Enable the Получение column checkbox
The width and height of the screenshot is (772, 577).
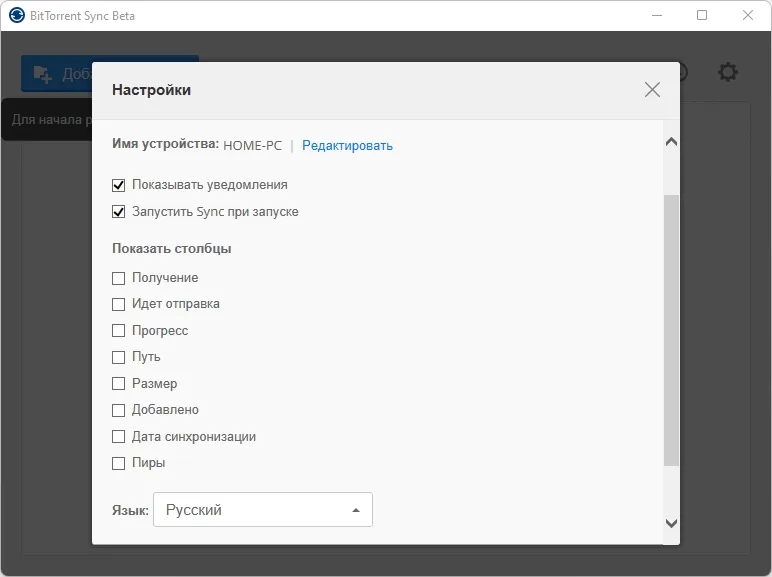coord(118,278)
